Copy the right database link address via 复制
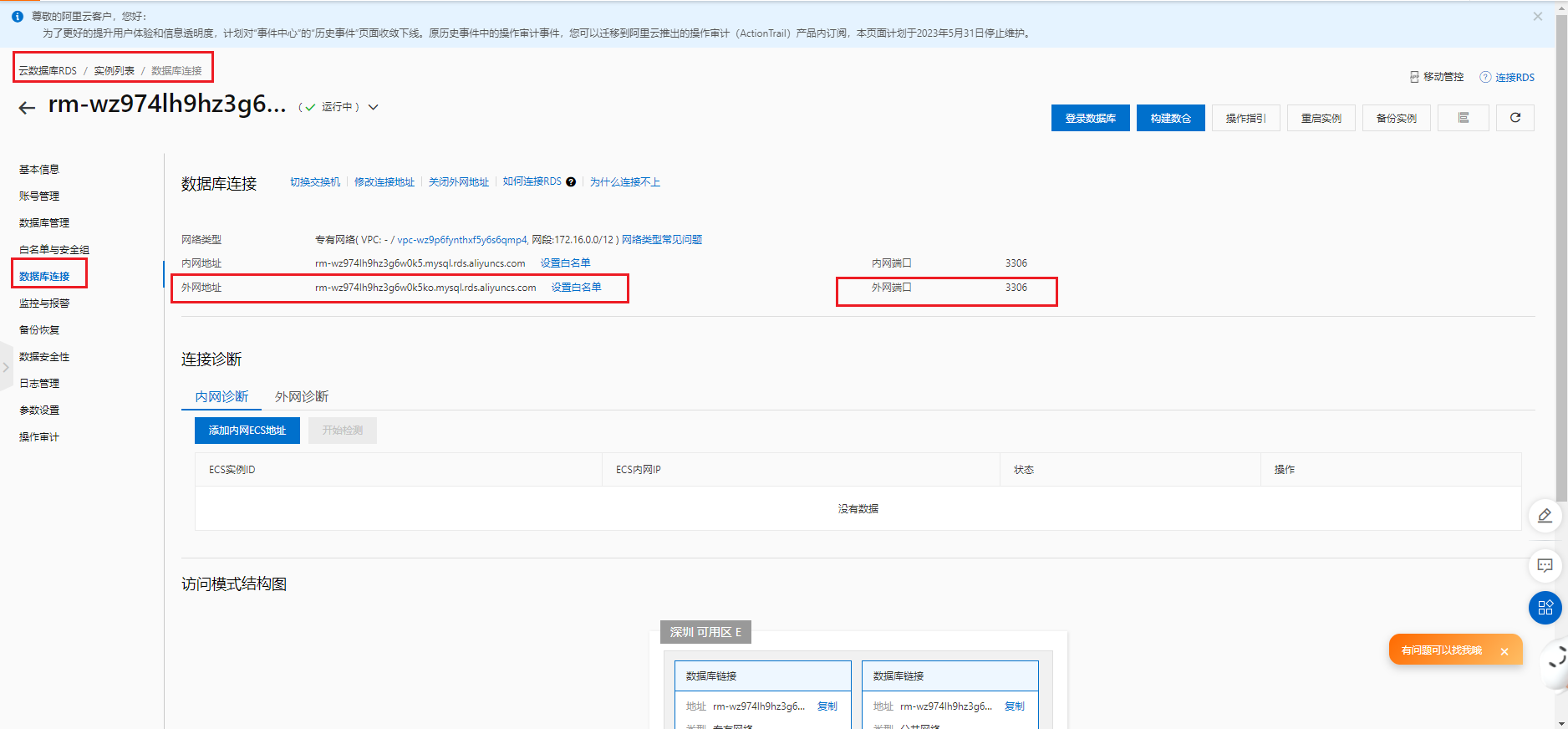The height and width of the screenshot is (729, 1568). (1015, 706)
